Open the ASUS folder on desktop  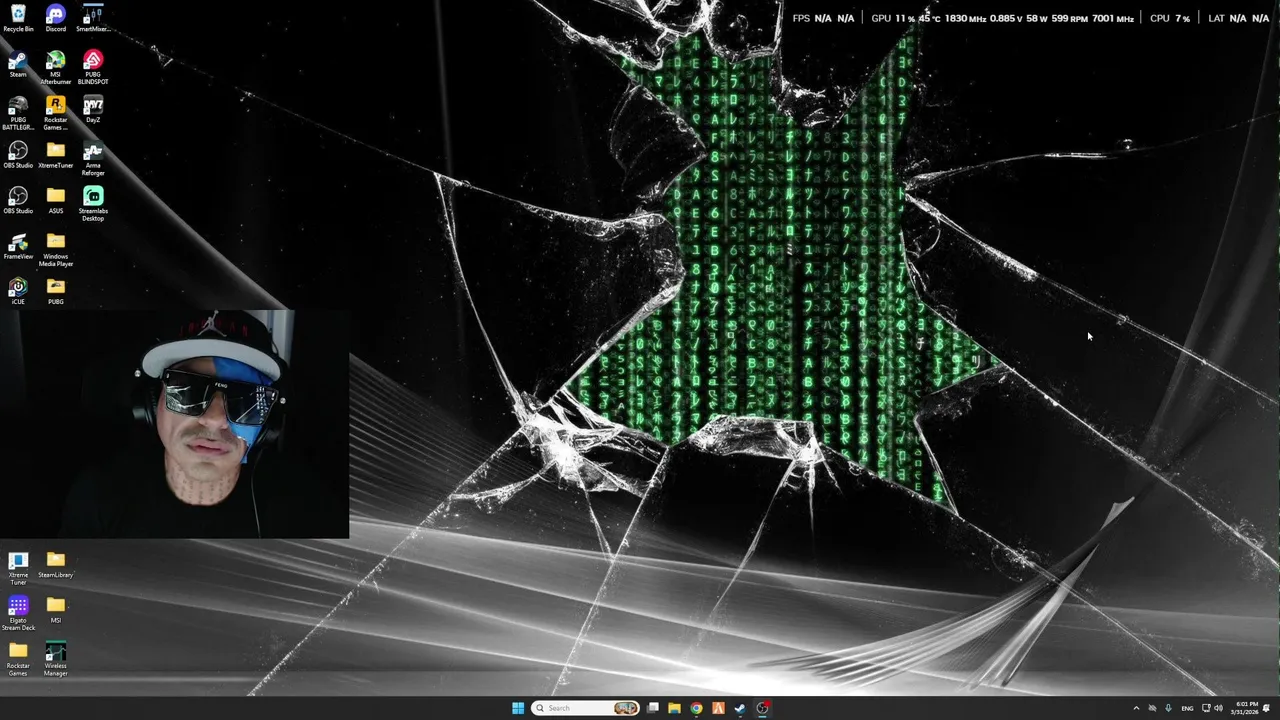click(56, 200)
